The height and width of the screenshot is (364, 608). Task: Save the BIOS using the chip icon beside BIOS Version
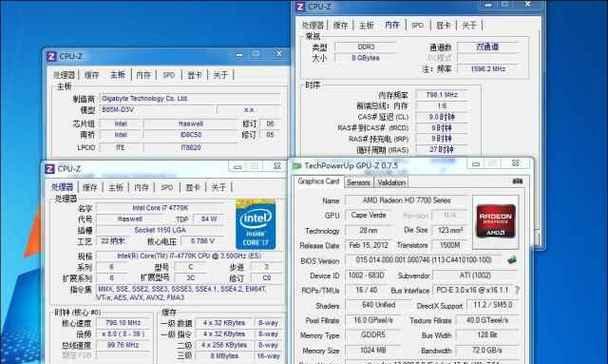click(x=512, y=260)
